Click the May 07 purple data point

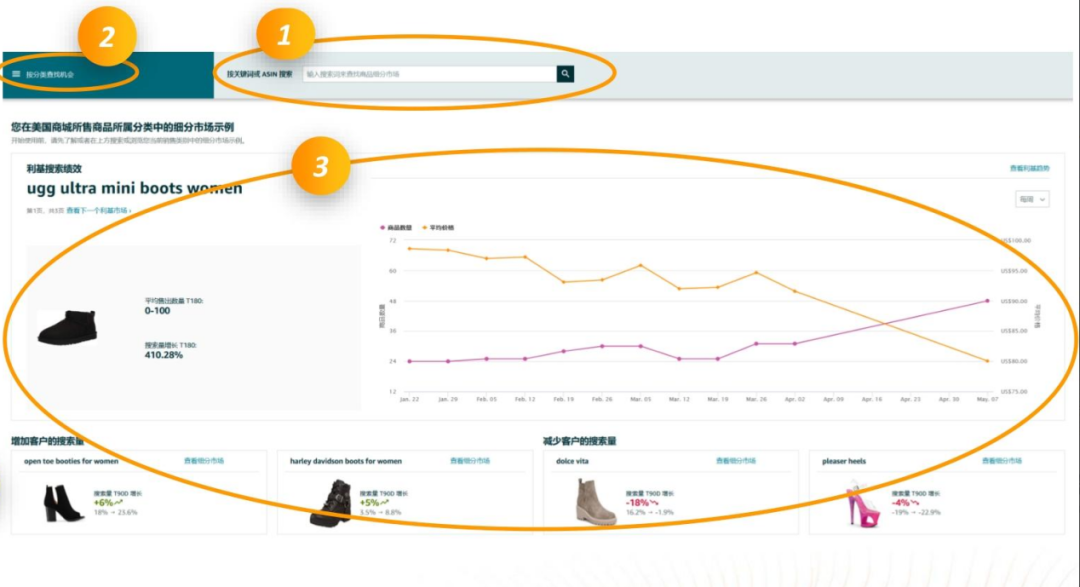click(x=987, y=301)
